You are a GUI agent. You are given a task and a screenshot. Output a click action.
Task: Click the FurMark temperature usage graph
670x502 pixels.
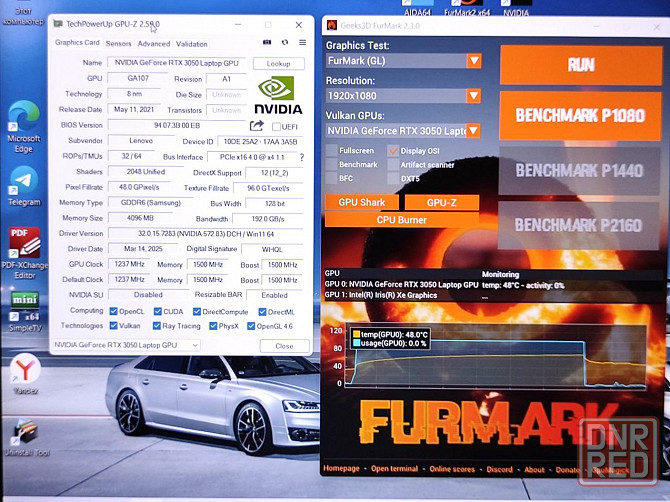pos(496,357)
